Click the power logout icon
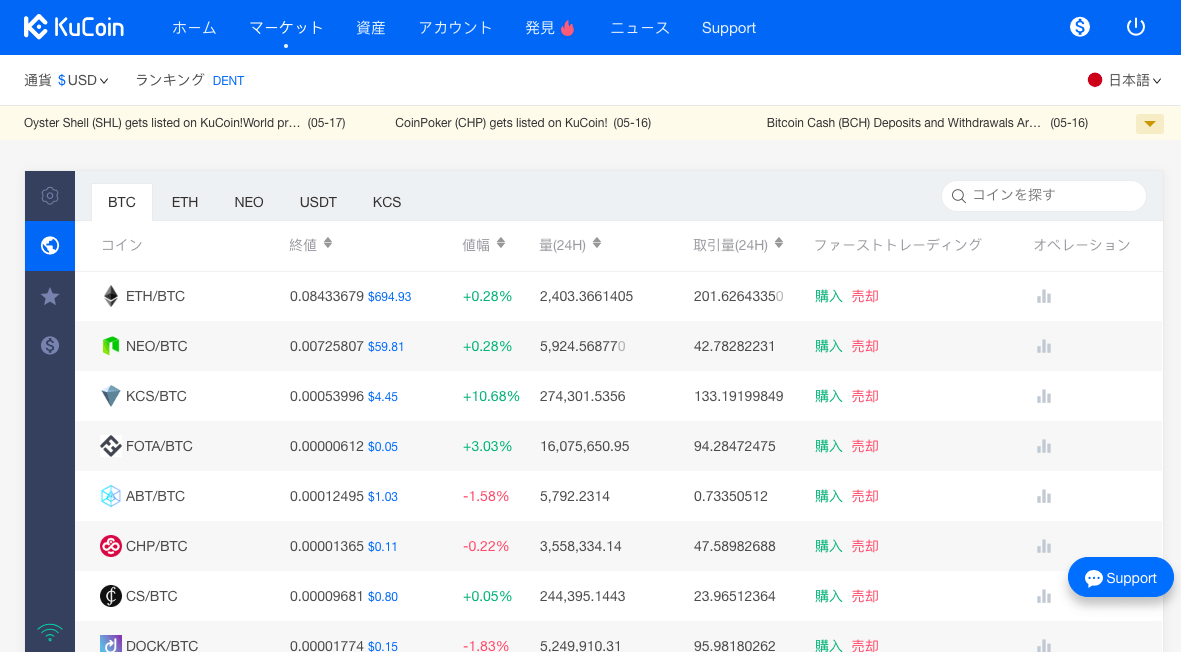The width and height of the screenshot is (1181, 652). pyautogui.click(x=1136, y=27)
